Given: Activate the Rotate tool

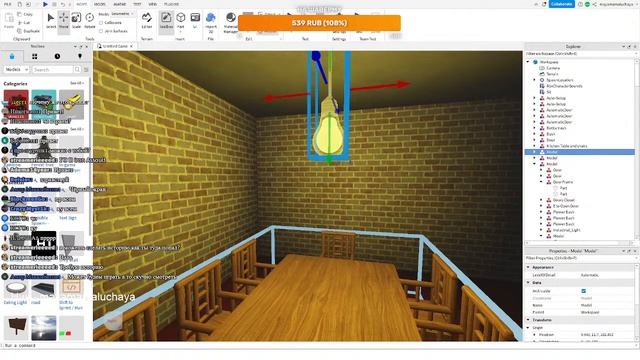Looking at the screenshot, I should [89, 21].
